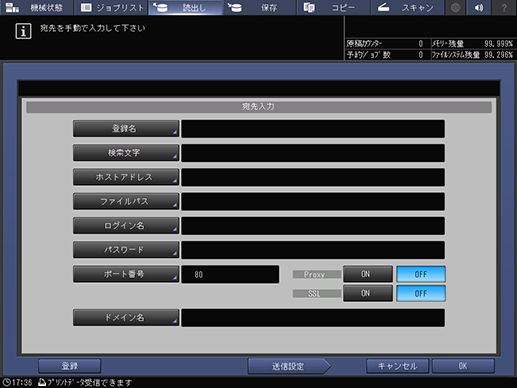The image size is (517, 388).
Task: Click the ファイルシステム残量 99.296% value
Action: [498, 55]
